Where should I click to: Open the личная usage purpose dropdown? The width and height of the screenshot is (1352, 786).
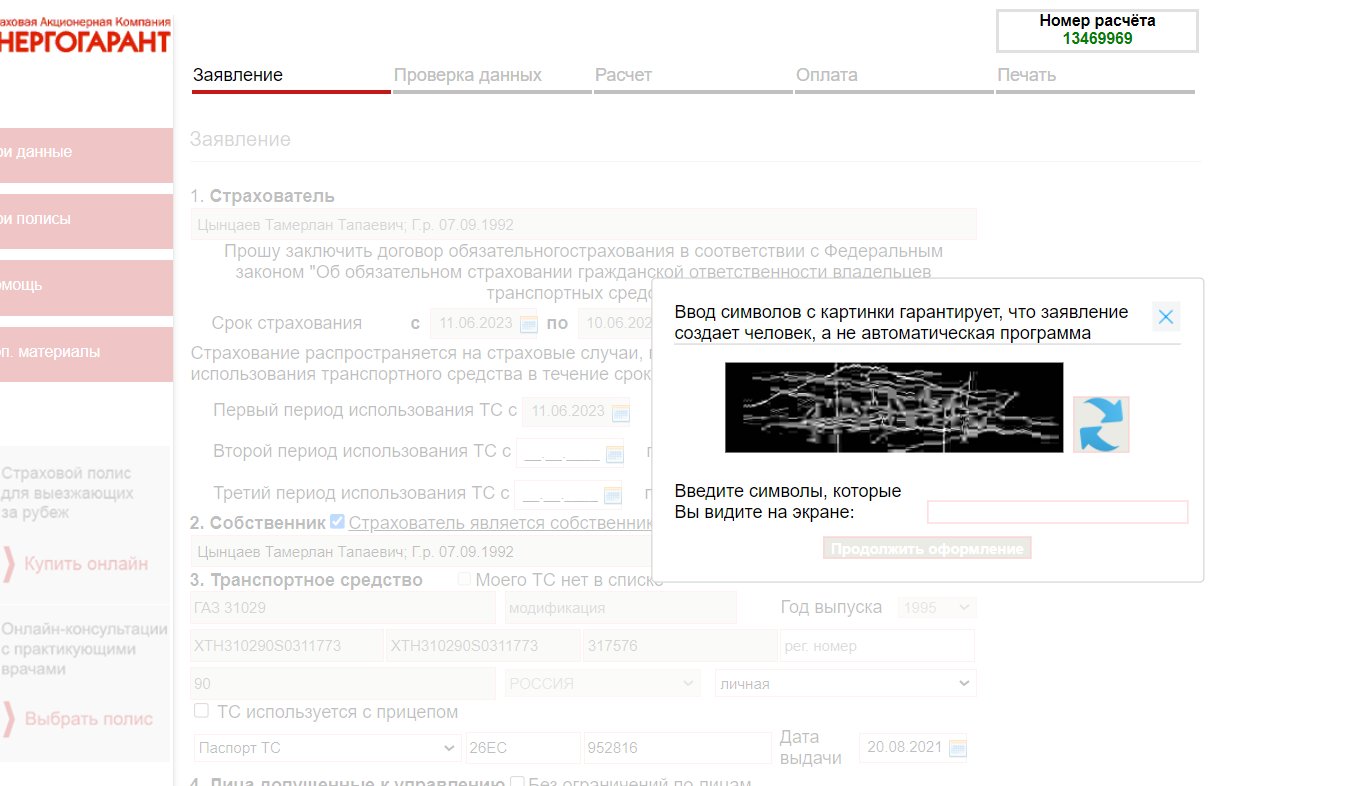pyautogui.click(x=846, y=683)
